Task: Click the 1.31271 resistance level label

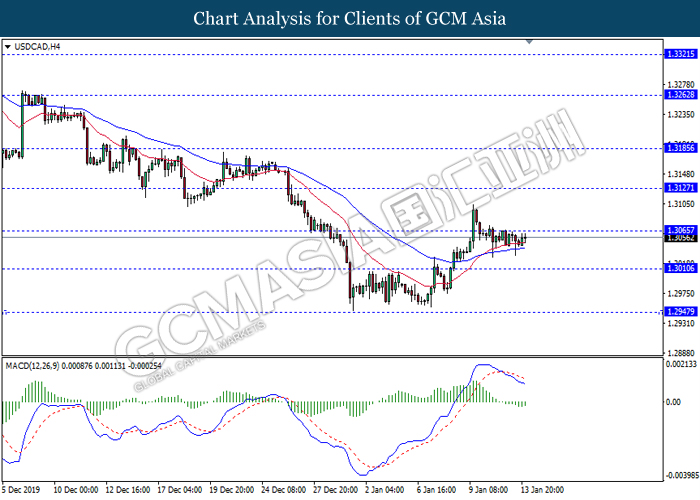Action: [680, 188]
